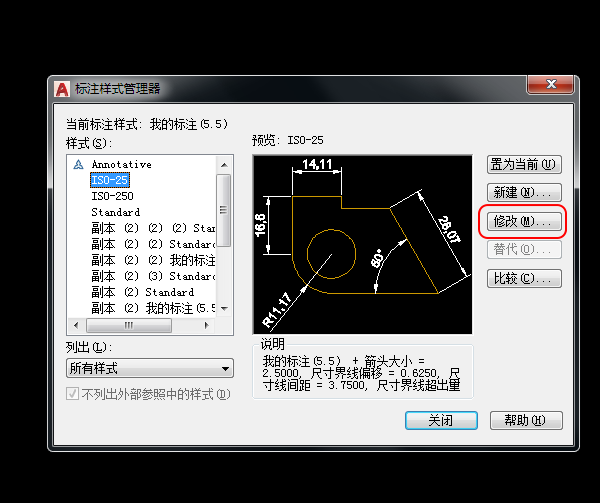Click the ISO-25 dimension preview image
Image resolution: width=600 pixels, height=503 pixels.
362,244
